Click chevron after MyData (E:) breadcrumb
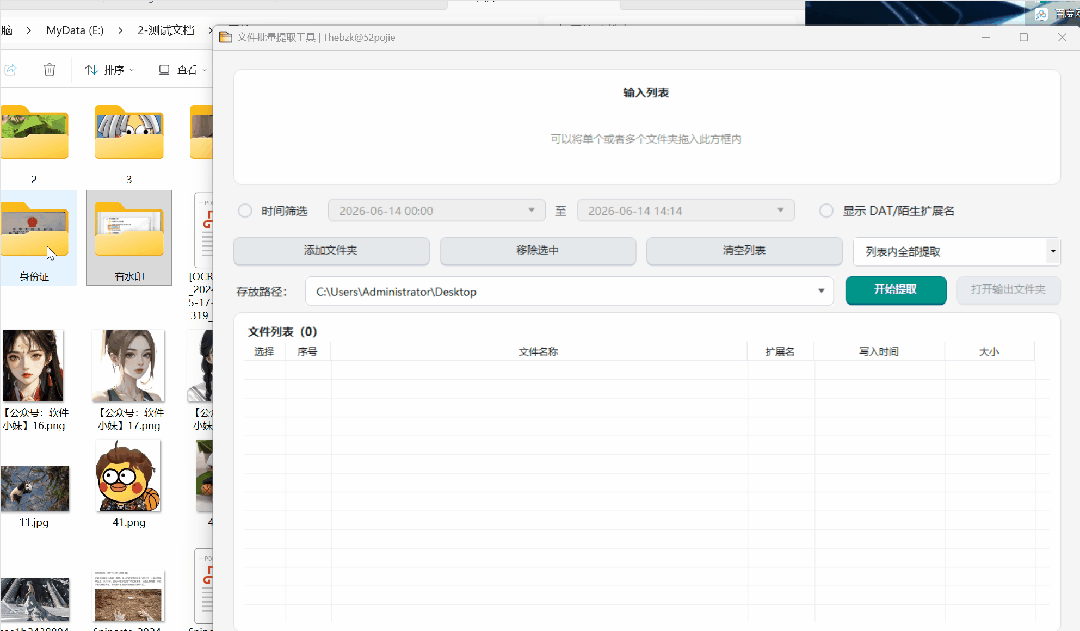The image size is (1080, 631). coord(121,30)
